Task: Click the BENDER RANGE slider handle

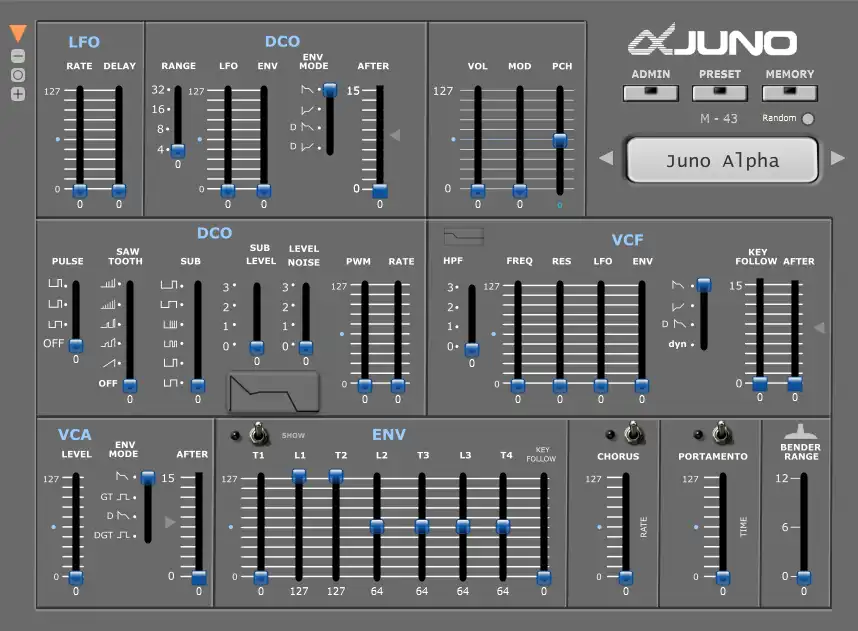Action: (804, 577)
